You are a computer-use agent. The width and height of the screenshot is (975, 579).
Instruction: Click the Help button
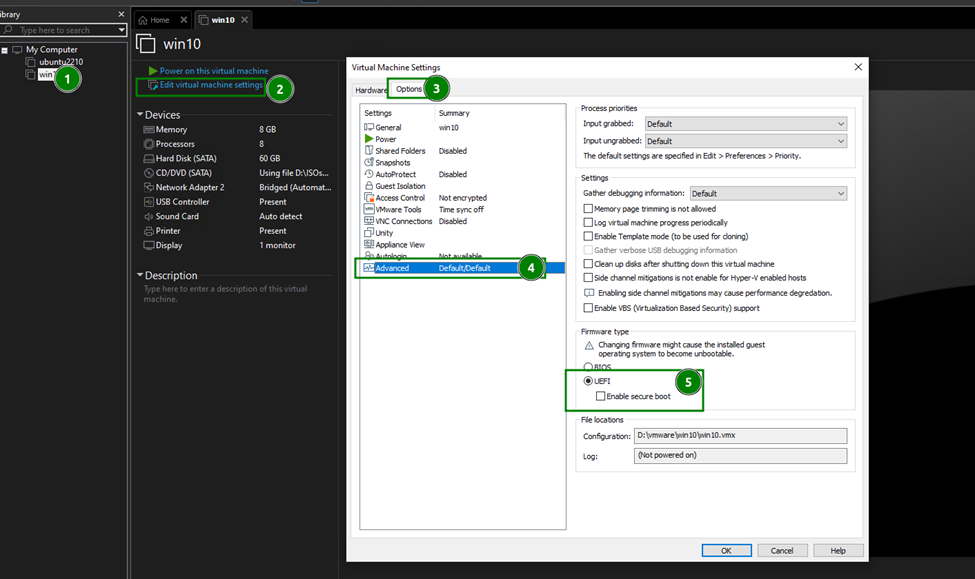[x=838, y=550]
